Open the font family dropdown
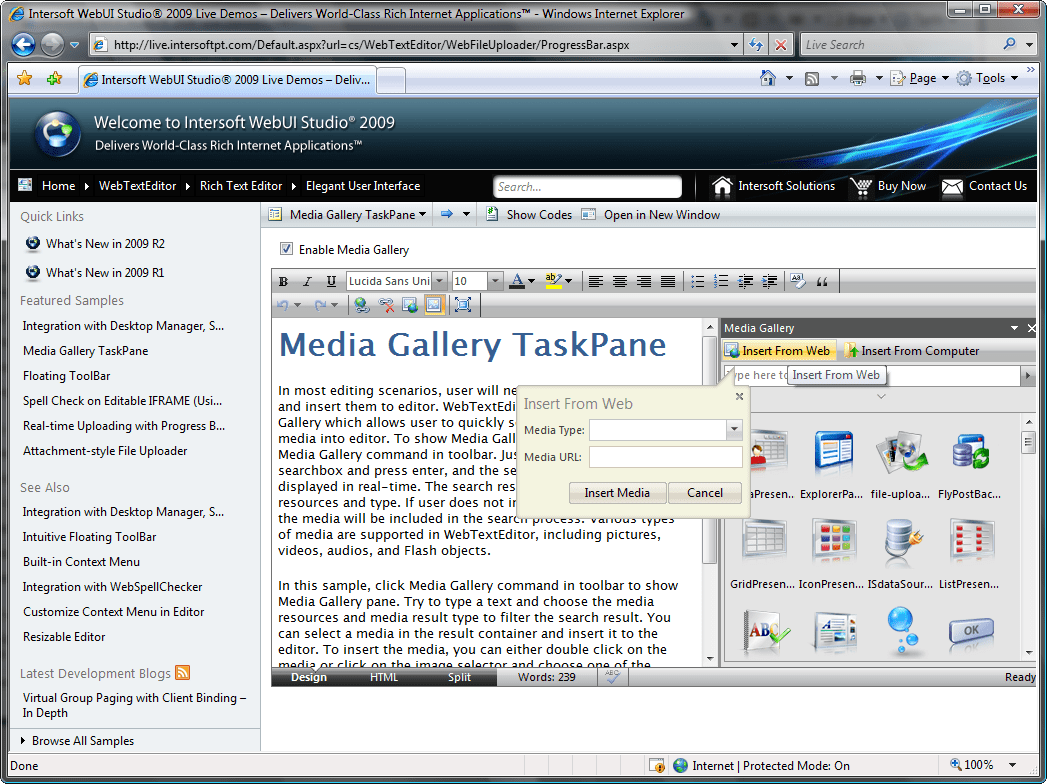 click(x=437, y=281)
